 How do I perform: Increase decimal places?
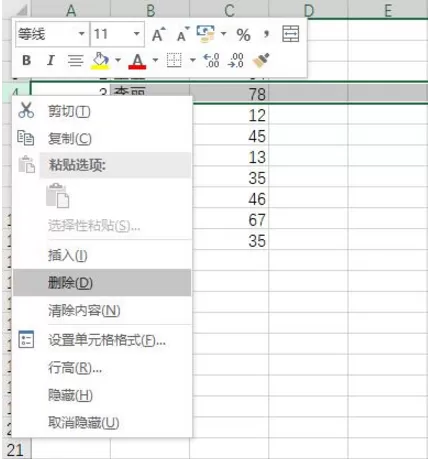pyautogui.click(x=211, y=61)
